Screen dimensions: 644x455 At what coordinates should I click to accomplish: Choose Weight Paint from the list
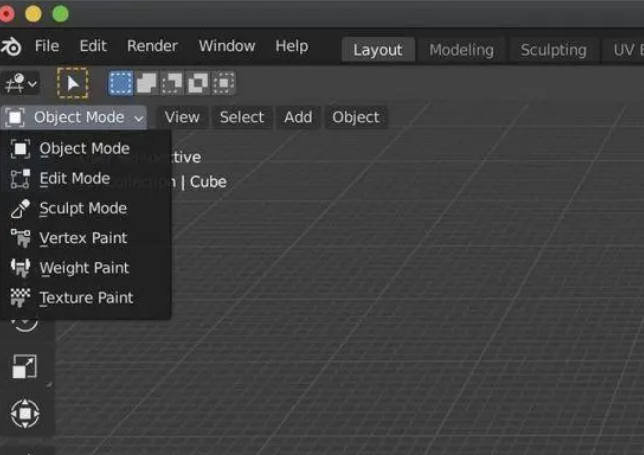click(x=86, y=268)
